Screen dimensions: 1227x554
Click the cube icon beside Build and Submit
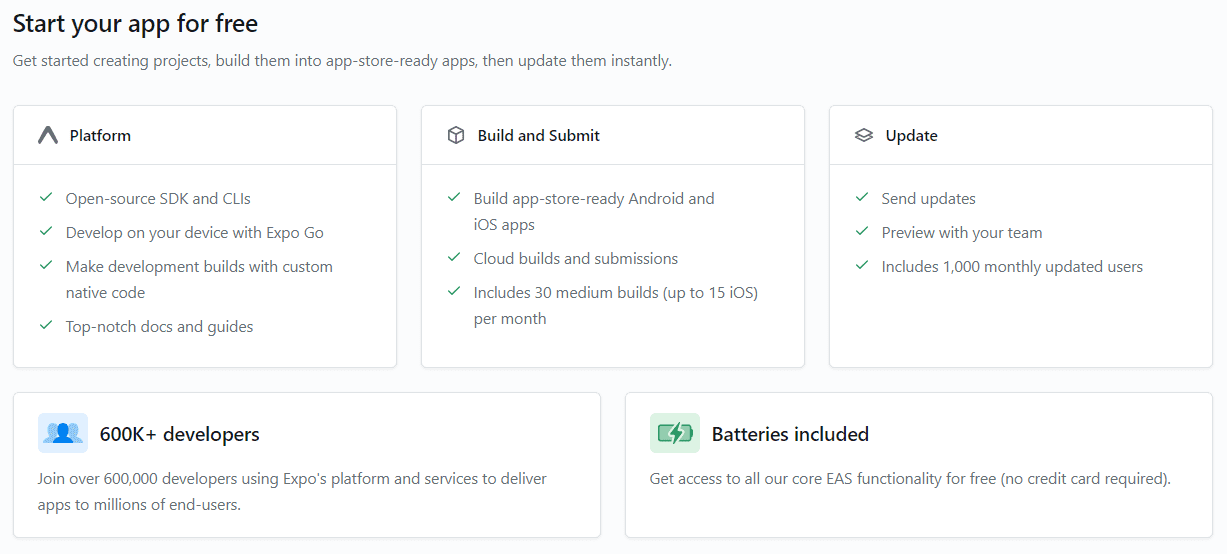pyautogui.click(x=456, y=135)
